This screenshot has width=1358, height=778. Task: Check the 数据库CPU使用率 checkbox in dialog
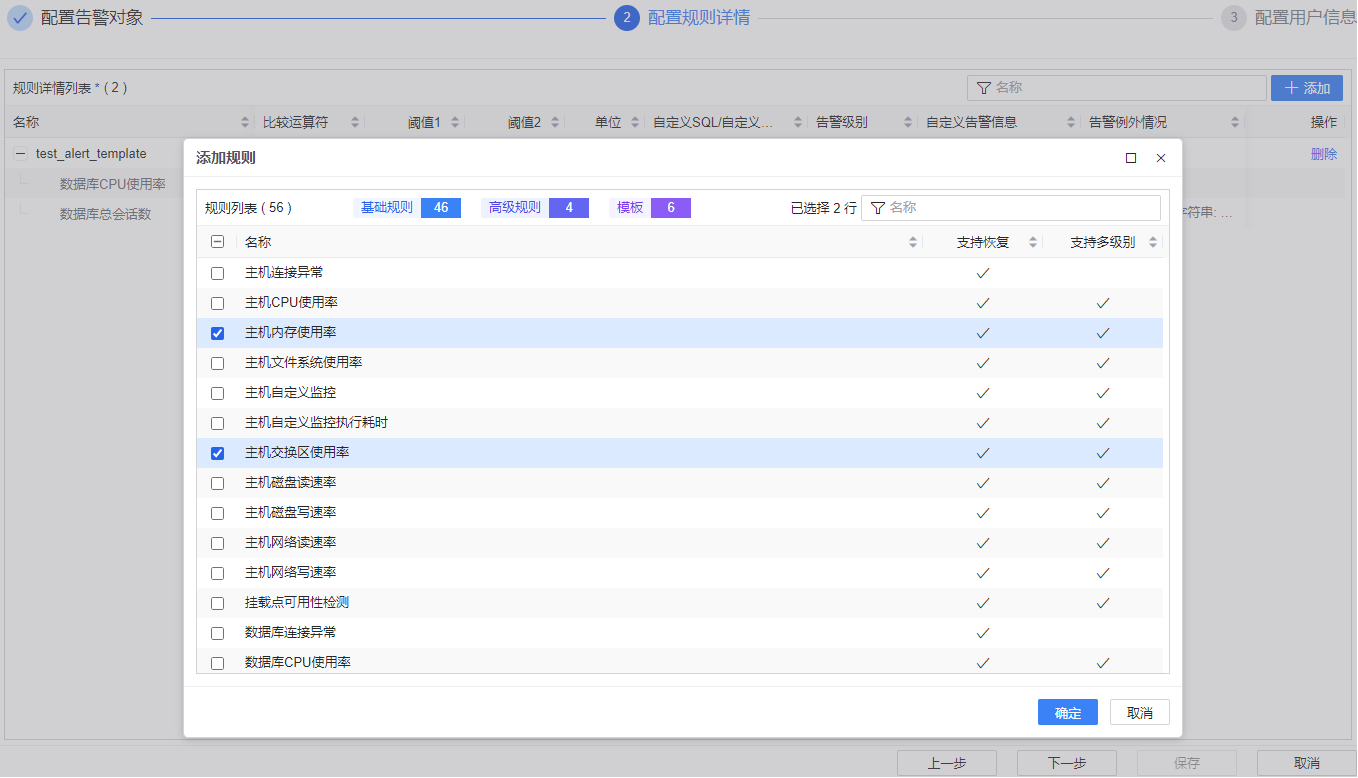[x=217, y=663]
